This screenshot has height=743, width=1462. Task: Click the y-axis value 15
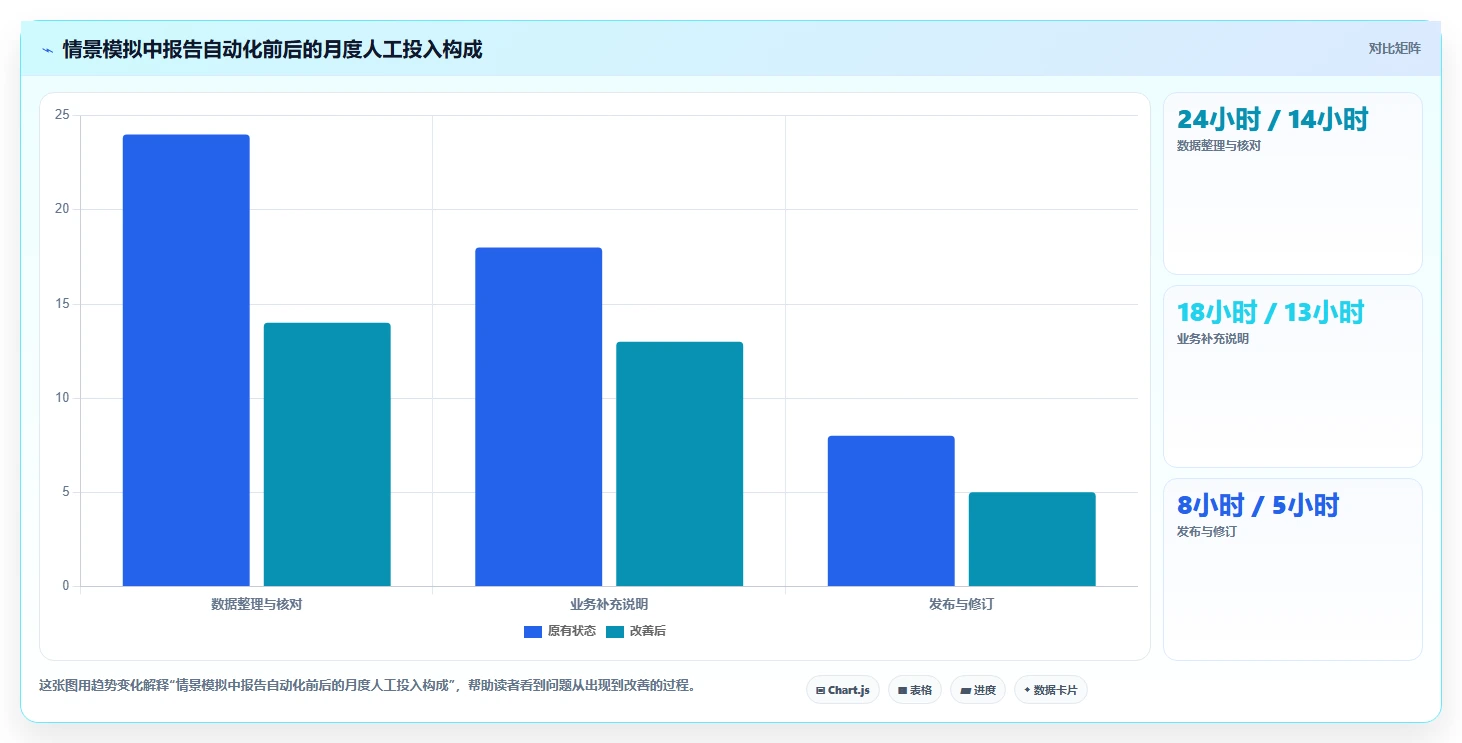click(62, 304)
